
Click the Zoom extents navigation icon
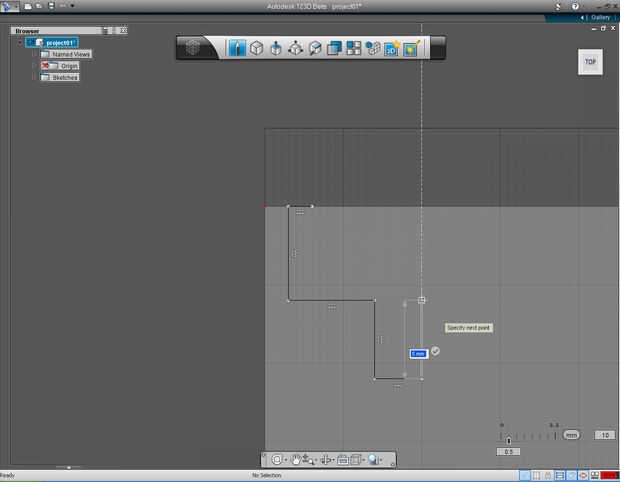(277, 459)
